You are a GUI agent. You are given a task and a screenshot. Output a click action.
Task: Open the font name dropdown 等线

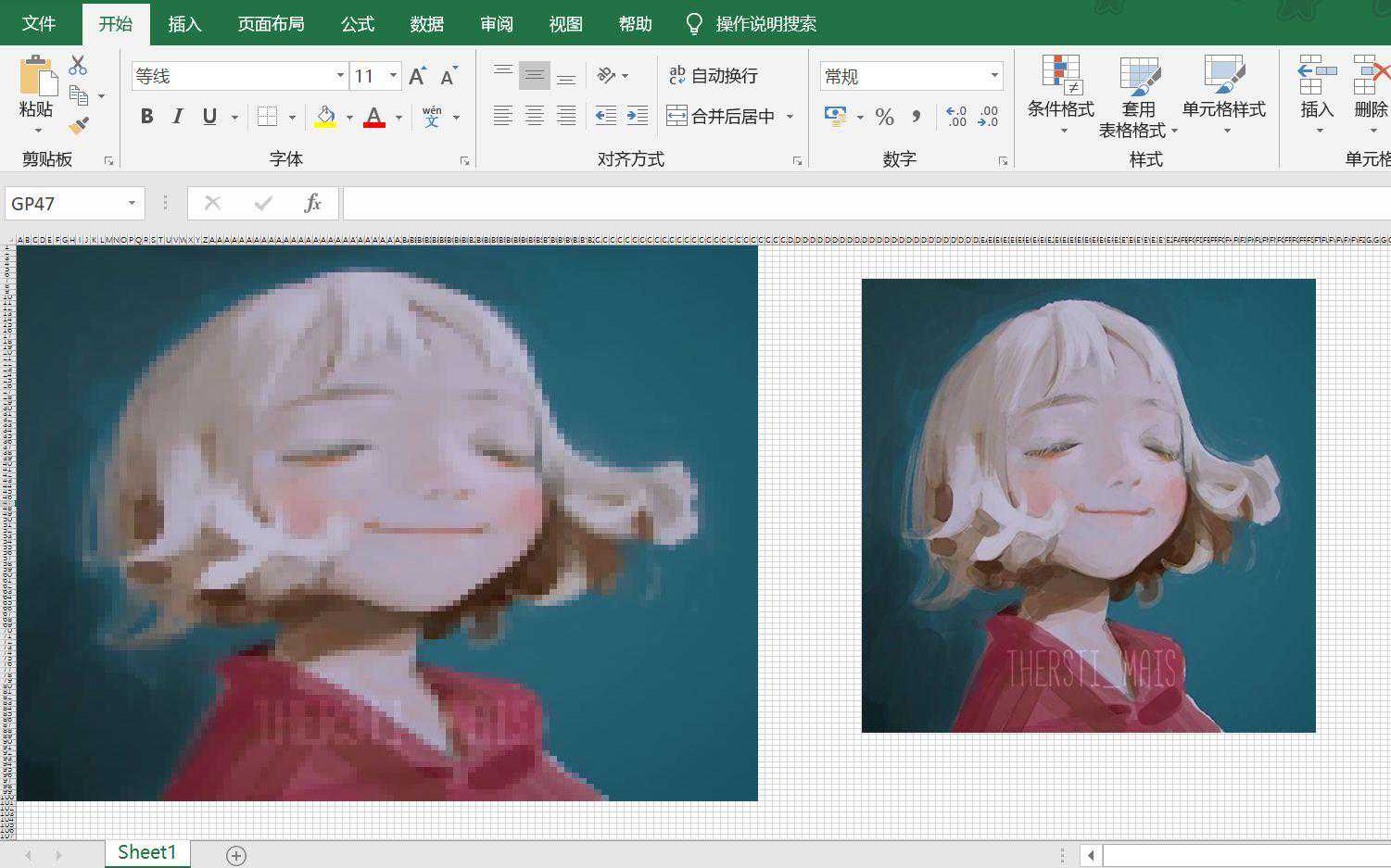[x=340, y=76]
